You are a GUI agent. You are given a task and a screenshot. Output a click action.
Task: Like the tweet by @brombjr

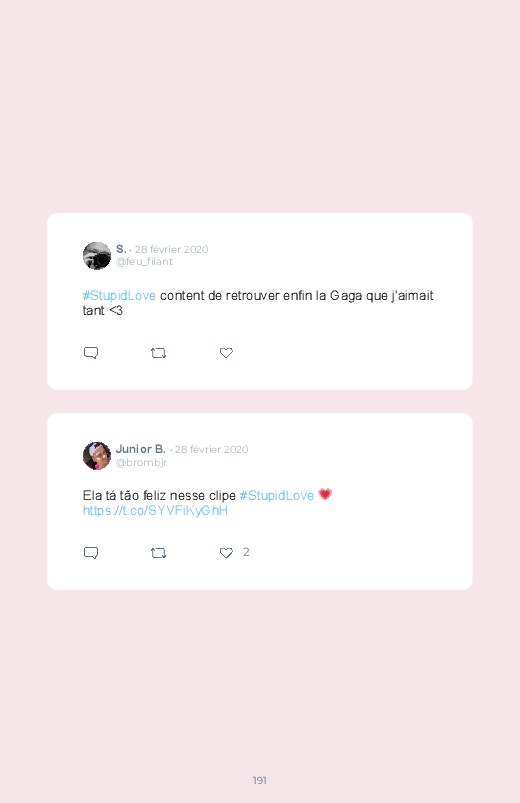click(x=226, y=553)
